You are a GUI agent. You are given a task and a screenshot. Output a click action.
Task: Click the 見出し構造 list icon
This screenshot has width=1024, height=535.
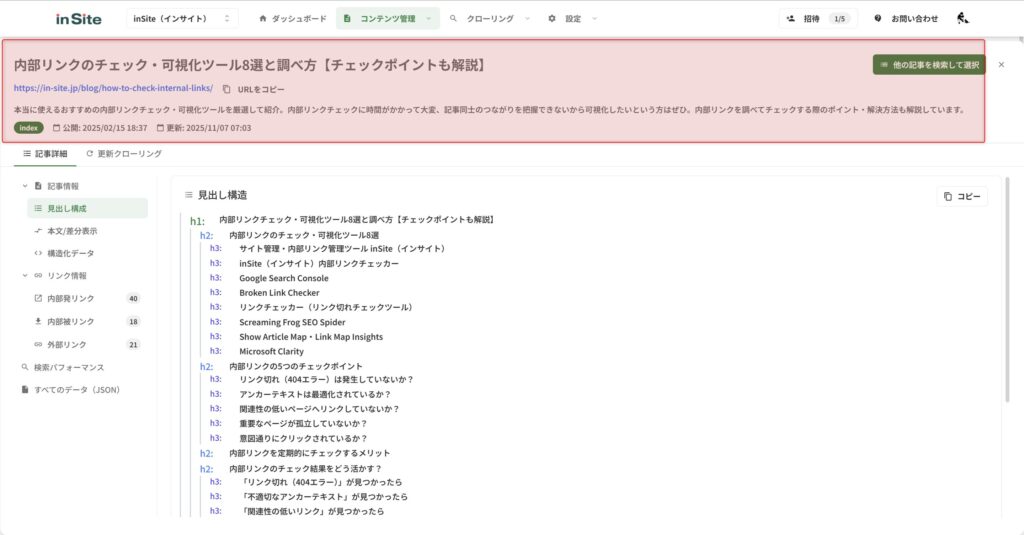coord(189,195)
